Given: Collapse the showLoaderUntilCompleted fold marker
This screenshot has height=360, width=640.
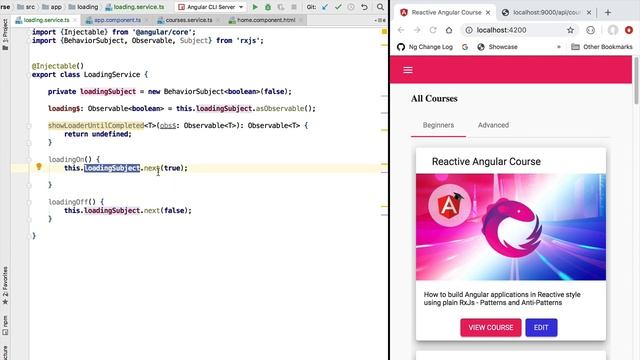Looking at the screenshot, I should point(29,126).
